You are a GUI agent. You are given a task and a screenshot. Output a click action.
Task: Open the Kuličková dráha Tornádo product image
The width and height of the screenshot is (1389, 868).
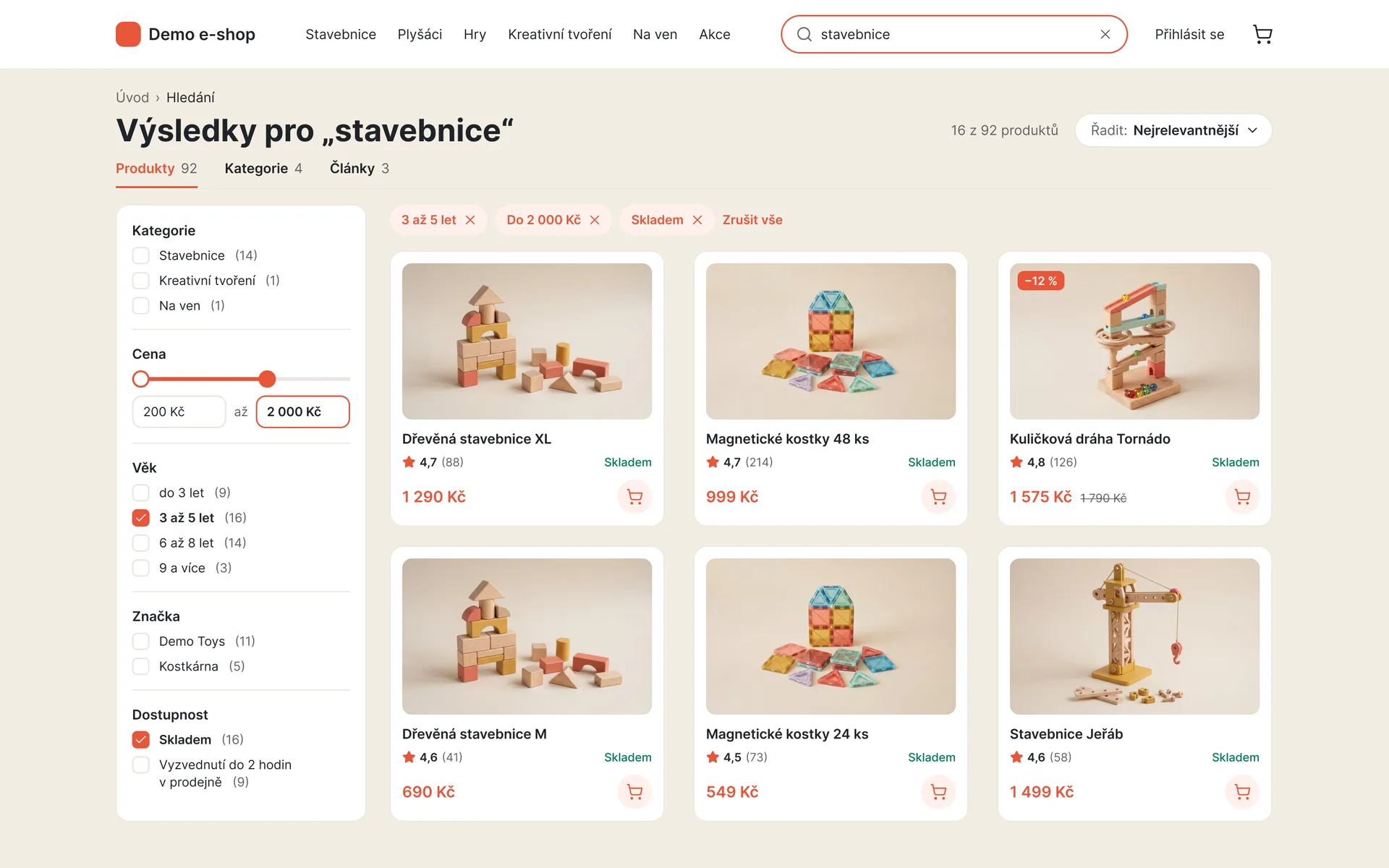1134,341
